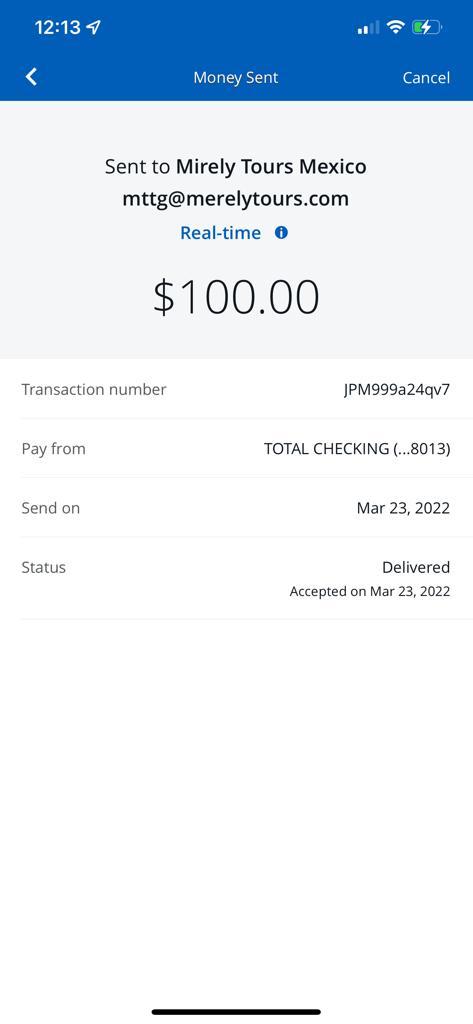The width and height of the screenshot is (473, 1024).
Task: Tap the Wi-Fi icon in status bar
Action: (x=395, y=27)
